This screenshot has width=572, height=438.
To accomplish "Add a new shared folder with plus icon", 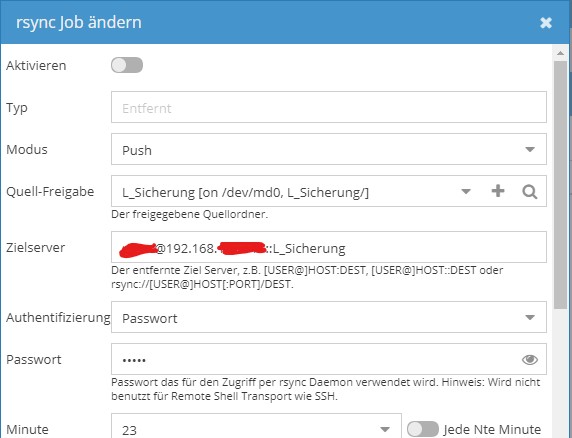I will (x=498, y=191).
